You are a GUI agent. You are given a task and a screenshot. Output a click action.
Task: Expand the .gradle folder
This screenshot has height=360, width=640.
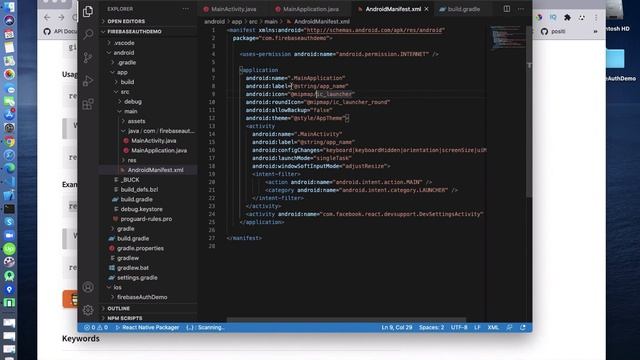point(148,62)
